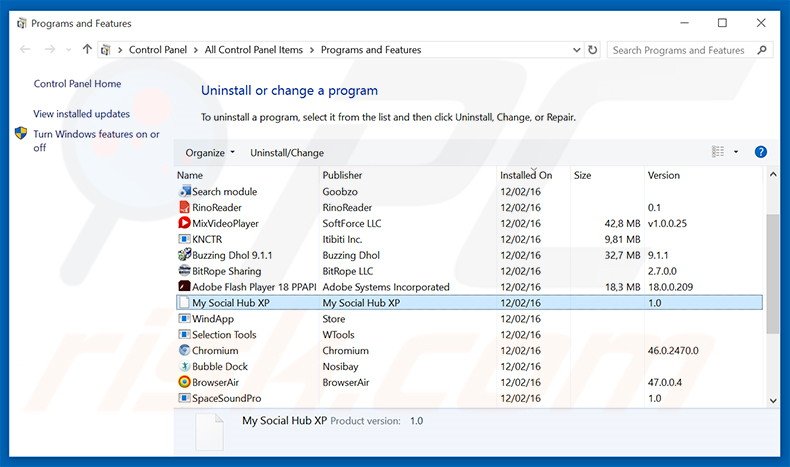Viewport: 790px width, 467px height.
Task: Open Control Panel Home link
Action: tap(77, 84)
